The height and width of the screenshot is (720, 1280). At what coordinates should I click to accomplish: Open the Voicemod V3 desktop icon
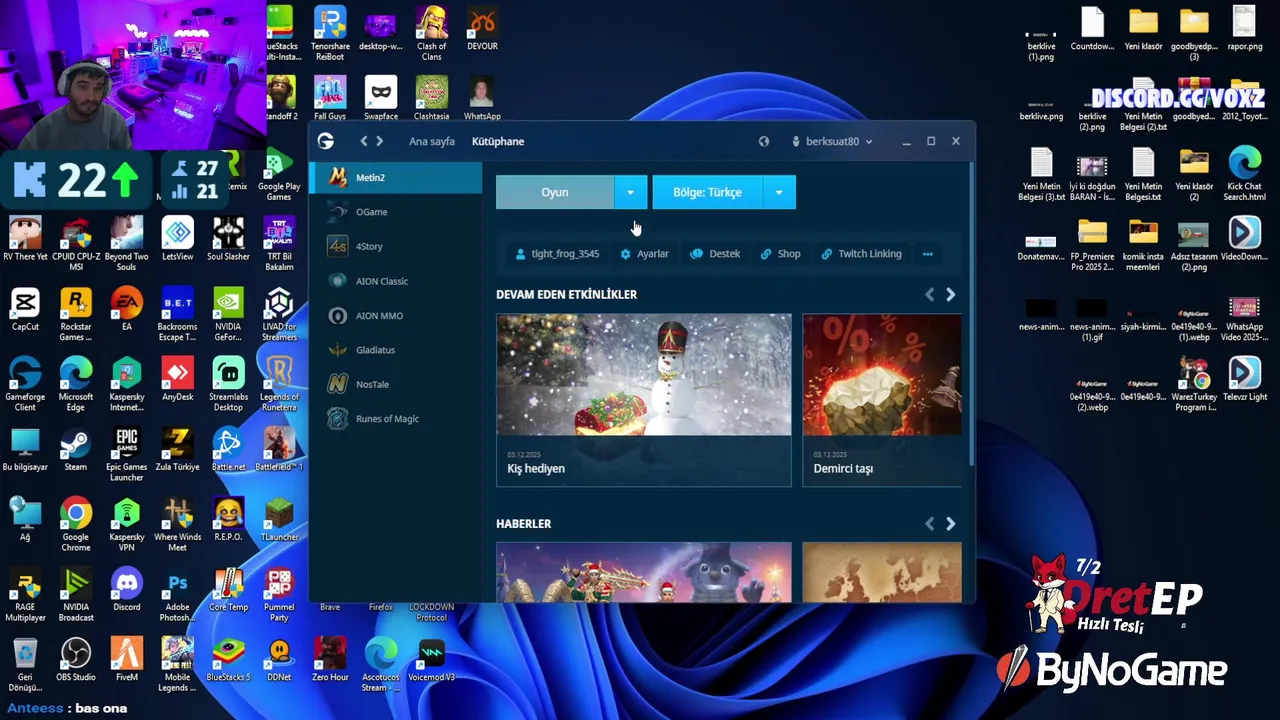(431, 659)
